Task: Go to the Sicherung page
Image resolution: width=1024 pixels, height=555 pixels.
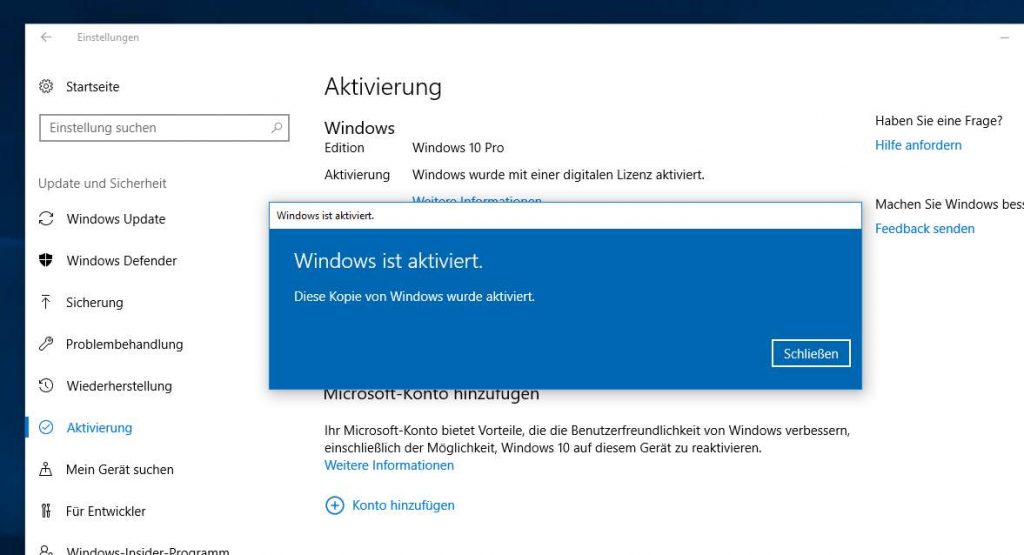Action: point(95,302)
